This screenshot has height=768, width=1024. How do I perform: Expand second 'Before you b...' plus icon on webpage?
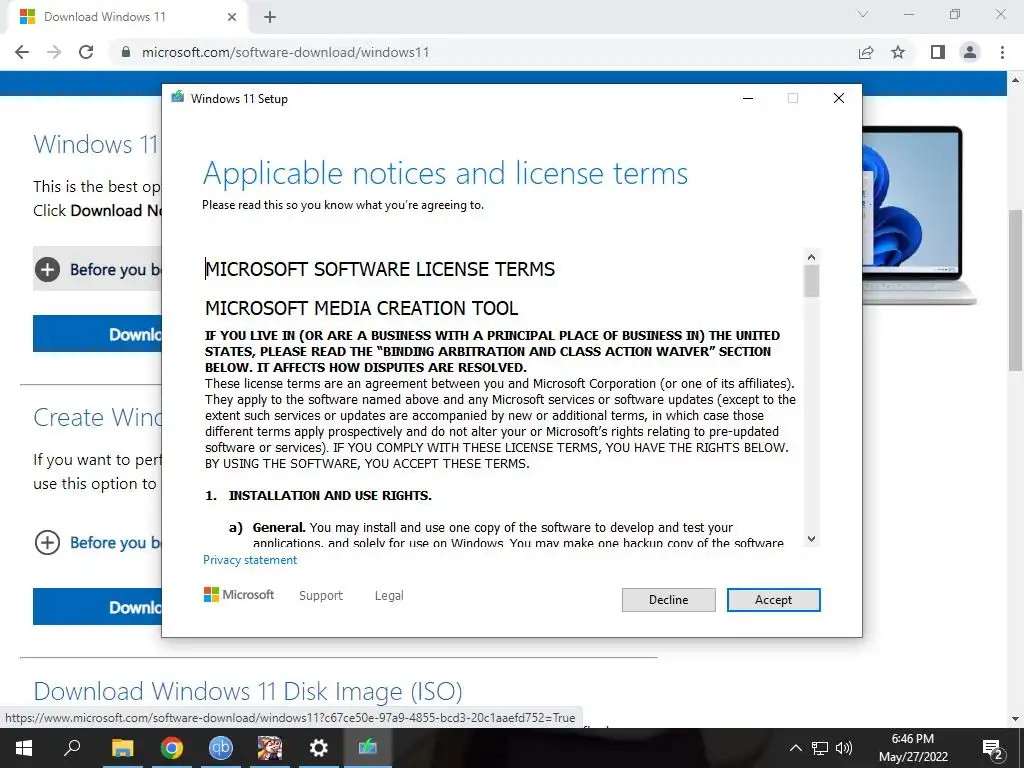47,542
